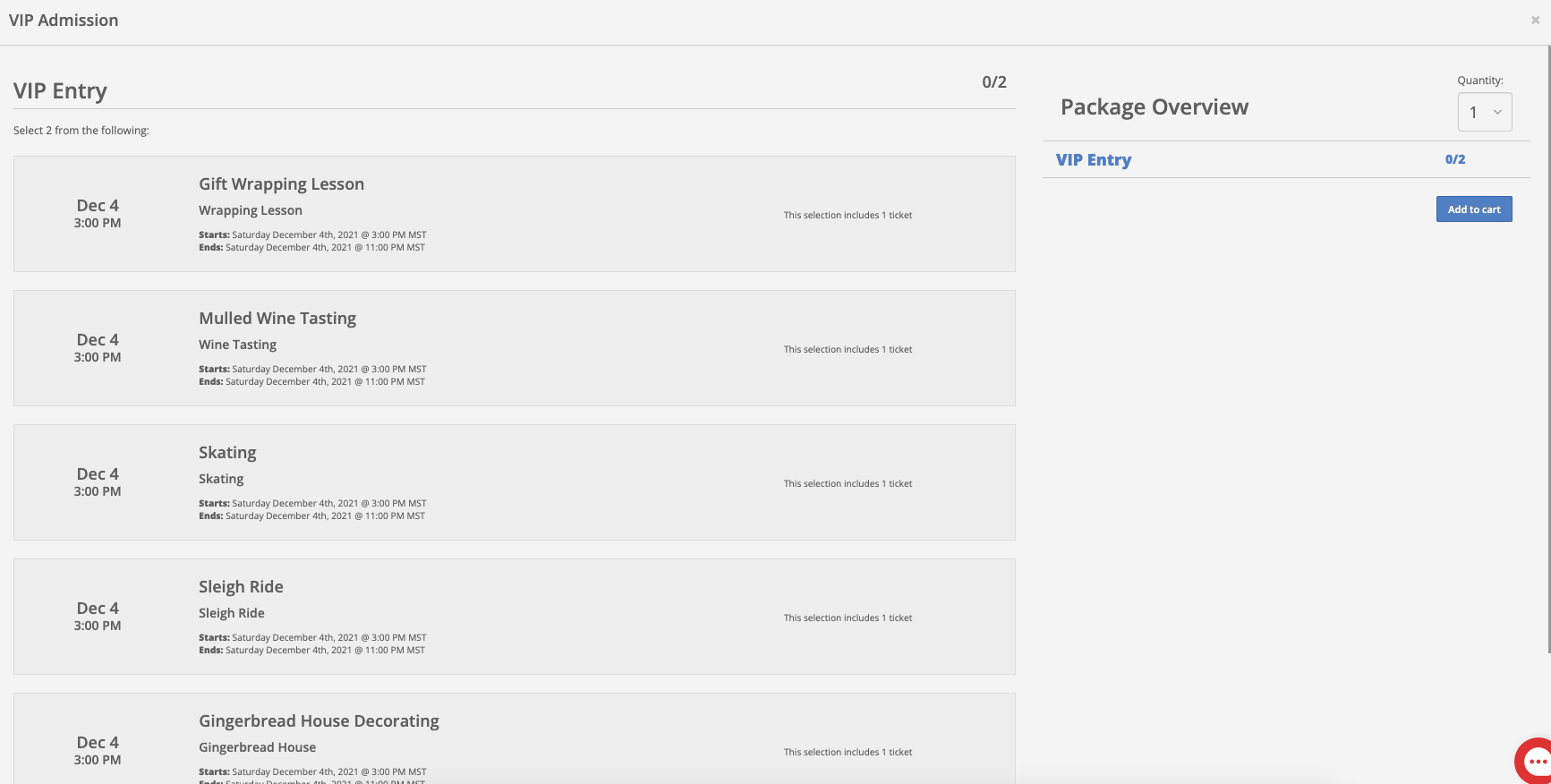Click the ticket note on Gift Wrapping card
Screen dimensions: 1551x784
coord(848,215)
